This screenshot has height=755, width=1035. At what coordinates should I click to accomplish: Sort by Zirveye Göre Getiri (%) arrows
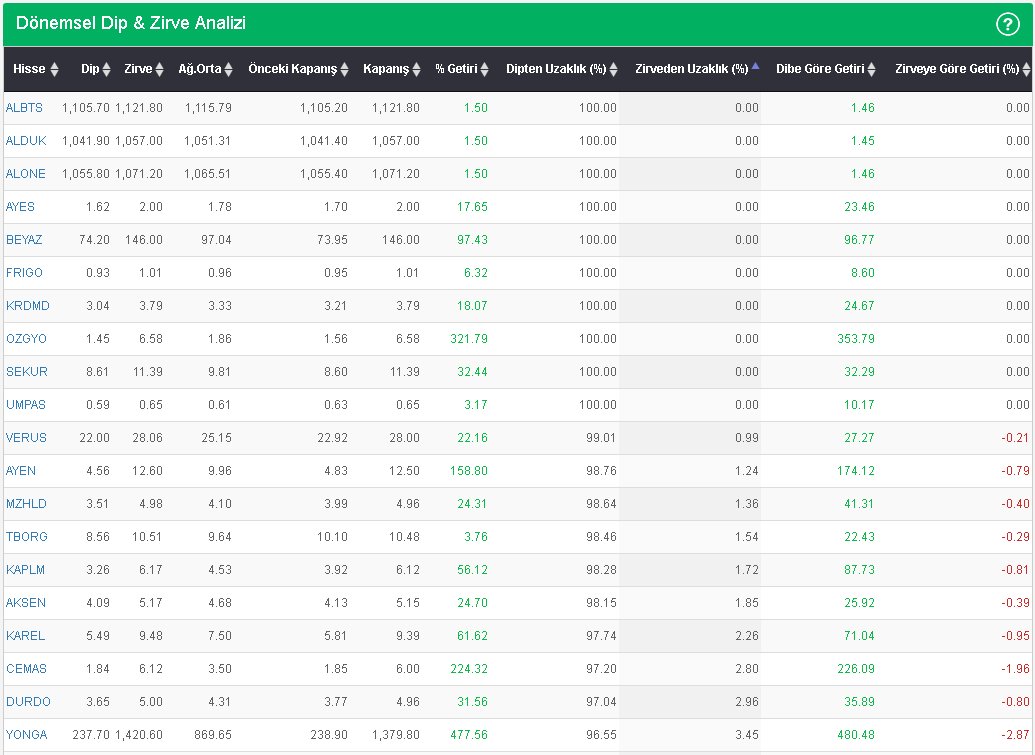pos(1026,69)
